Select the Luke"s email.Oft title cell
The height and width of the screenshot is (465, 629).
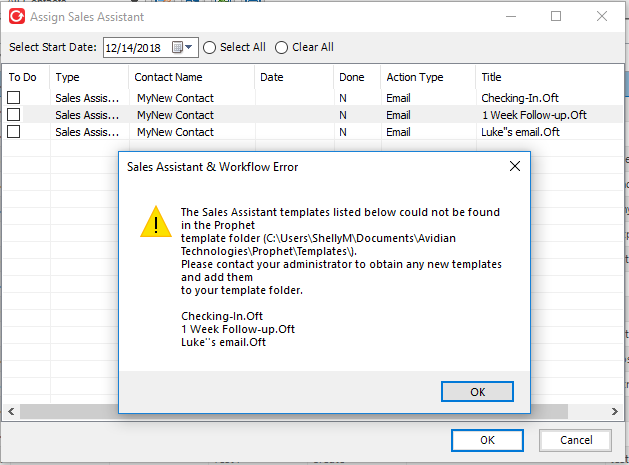coord(520,132)
